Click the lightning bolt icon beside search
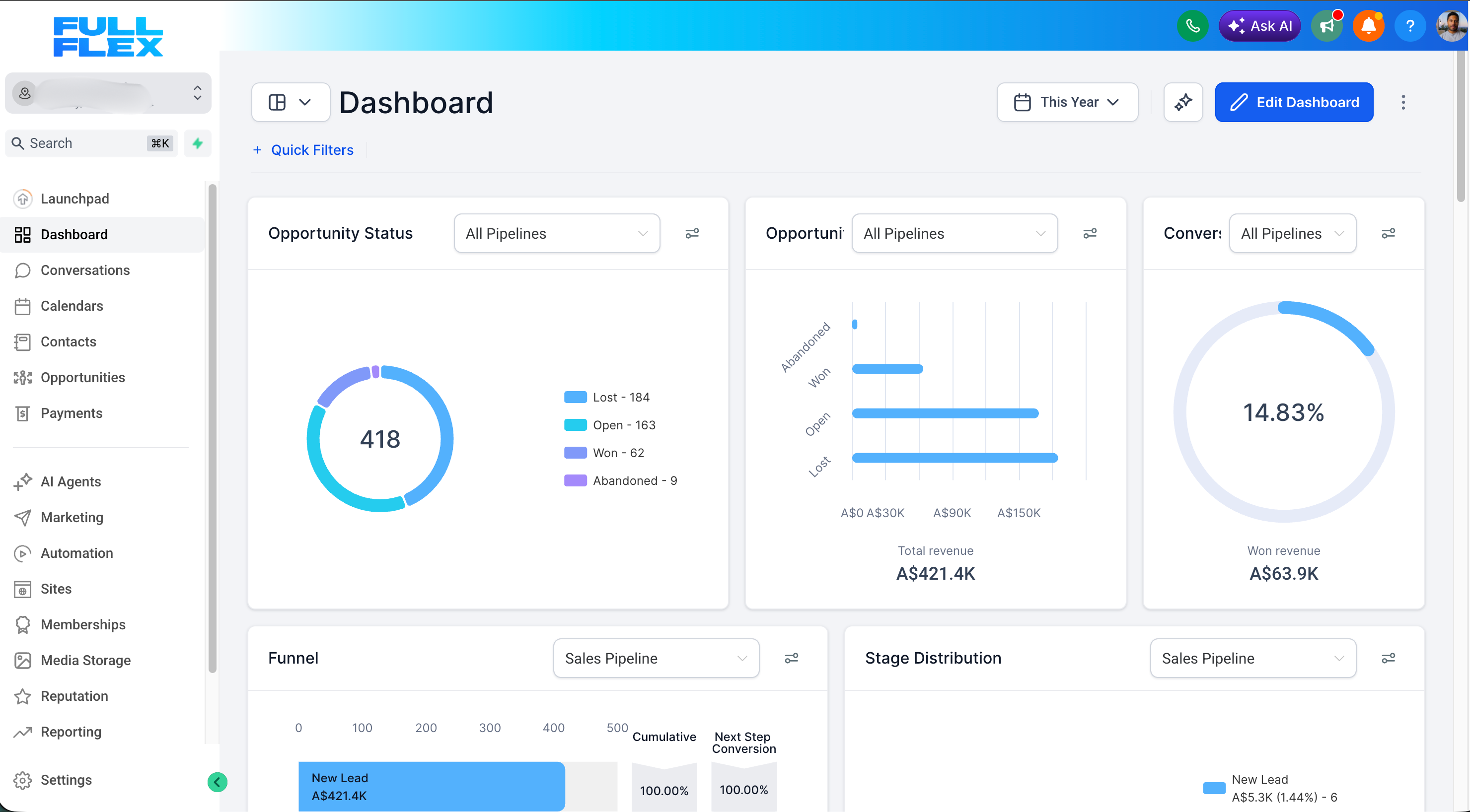The width and height of the screenshot is (1470, 812). point(197,143)
